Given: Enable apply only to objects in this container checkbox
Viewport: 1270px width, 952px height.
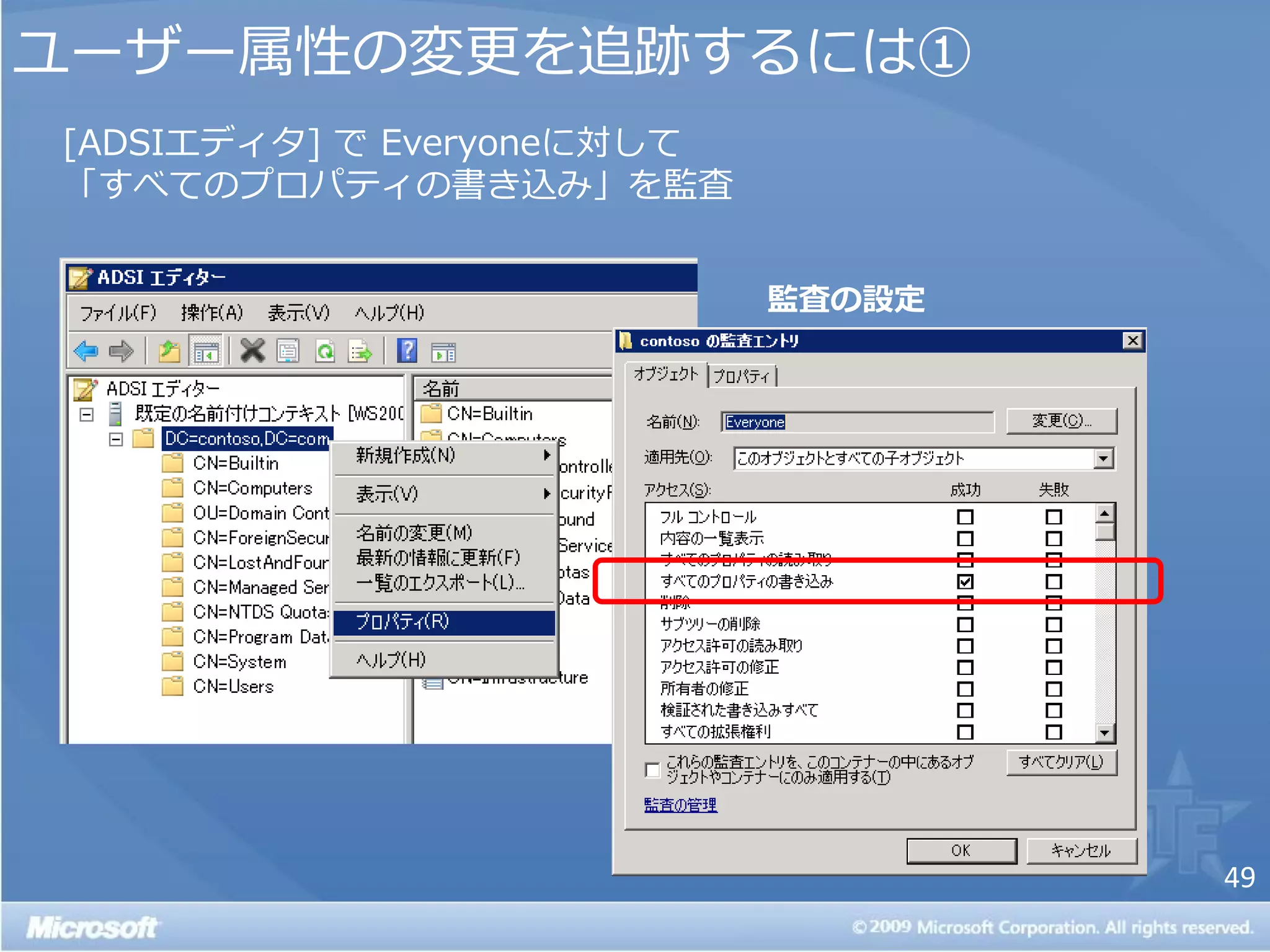Looking at the screenshot, I should tap(652, 770).
